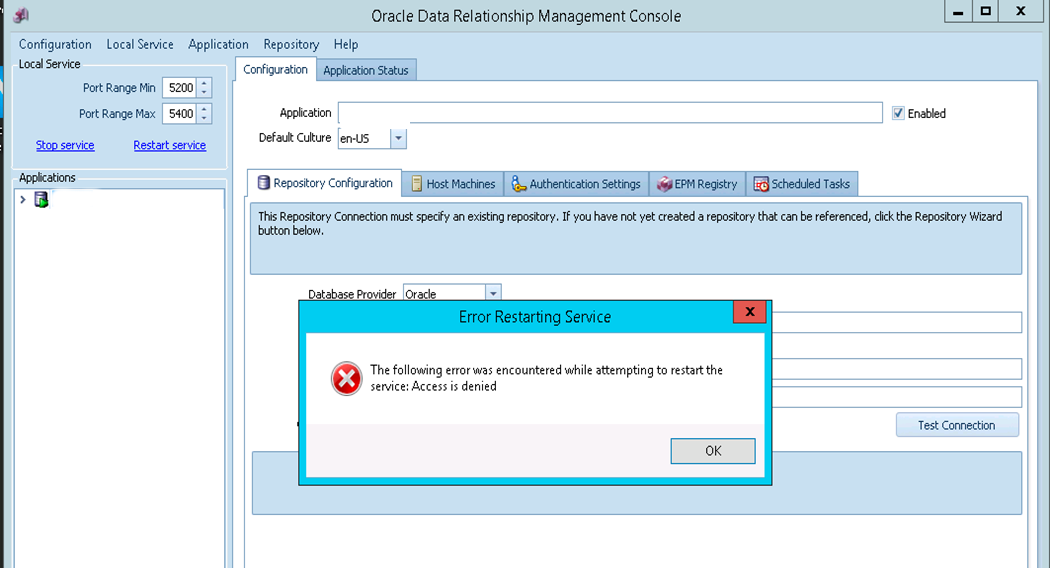Open the Repository menu
Image resolution: width=1050 pixels, height=568 pixels.
(291, 44)
